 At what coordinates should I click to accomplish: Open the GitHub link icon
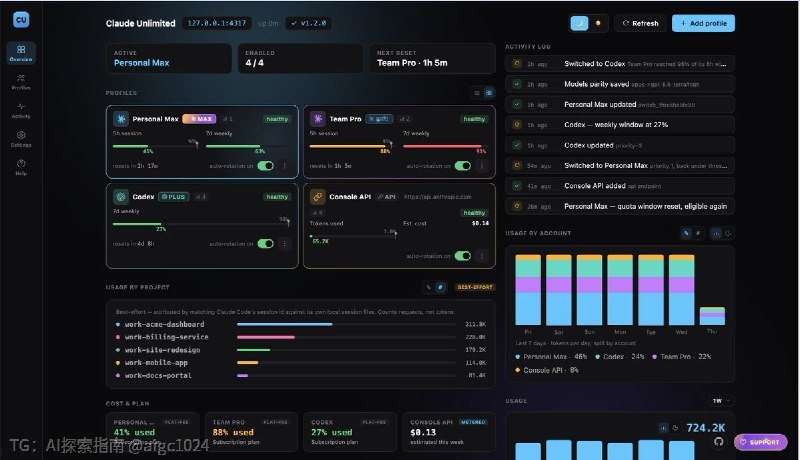point(718,442)
